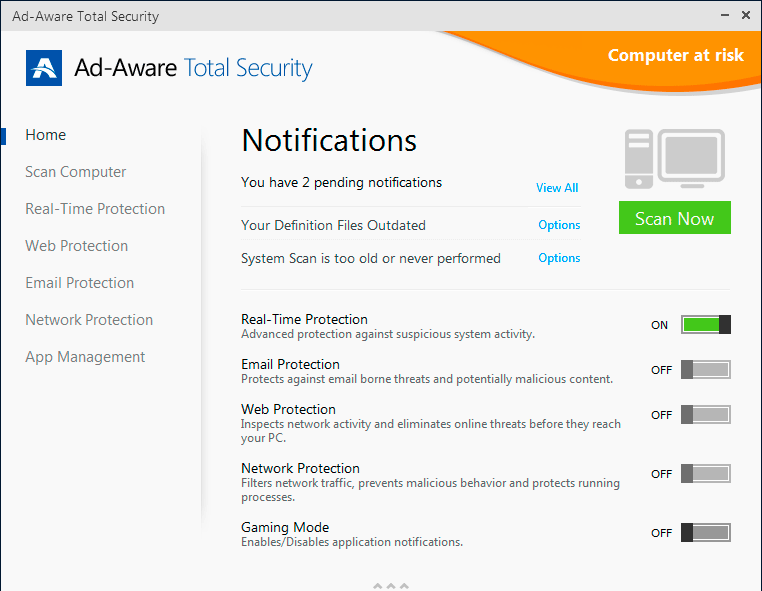Viewport: 762px width, 591px height.
Task: Open Web Protection in the sidebar
Action: (77, 246)
